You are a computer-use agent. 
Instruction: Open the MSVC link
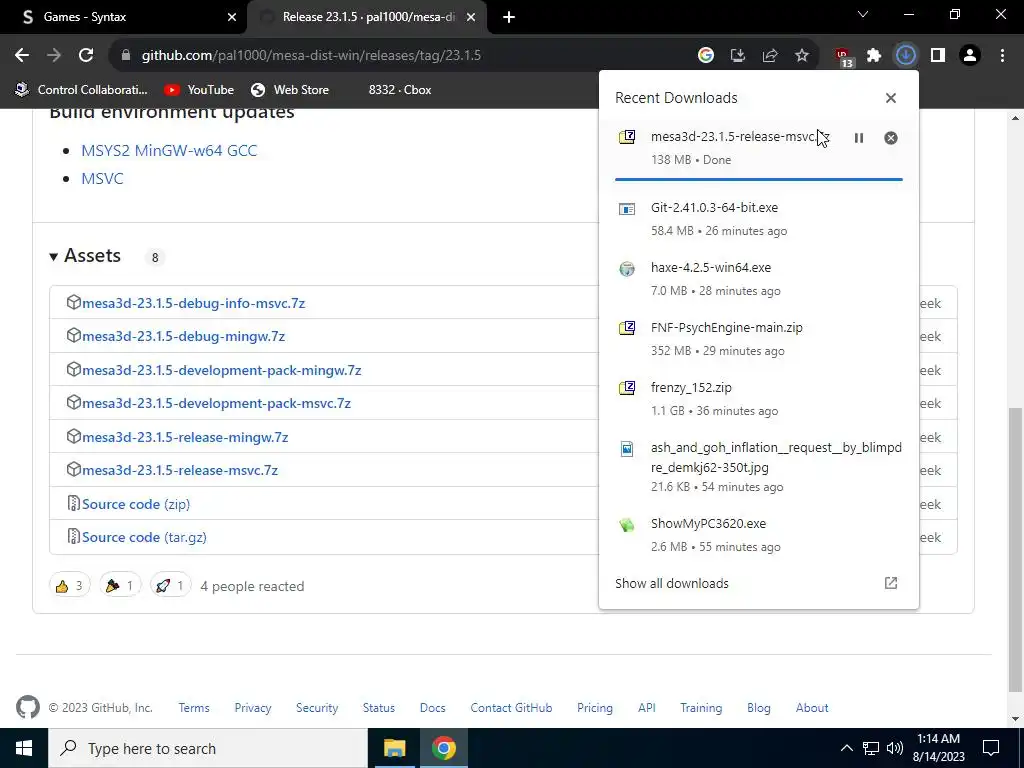103,179
